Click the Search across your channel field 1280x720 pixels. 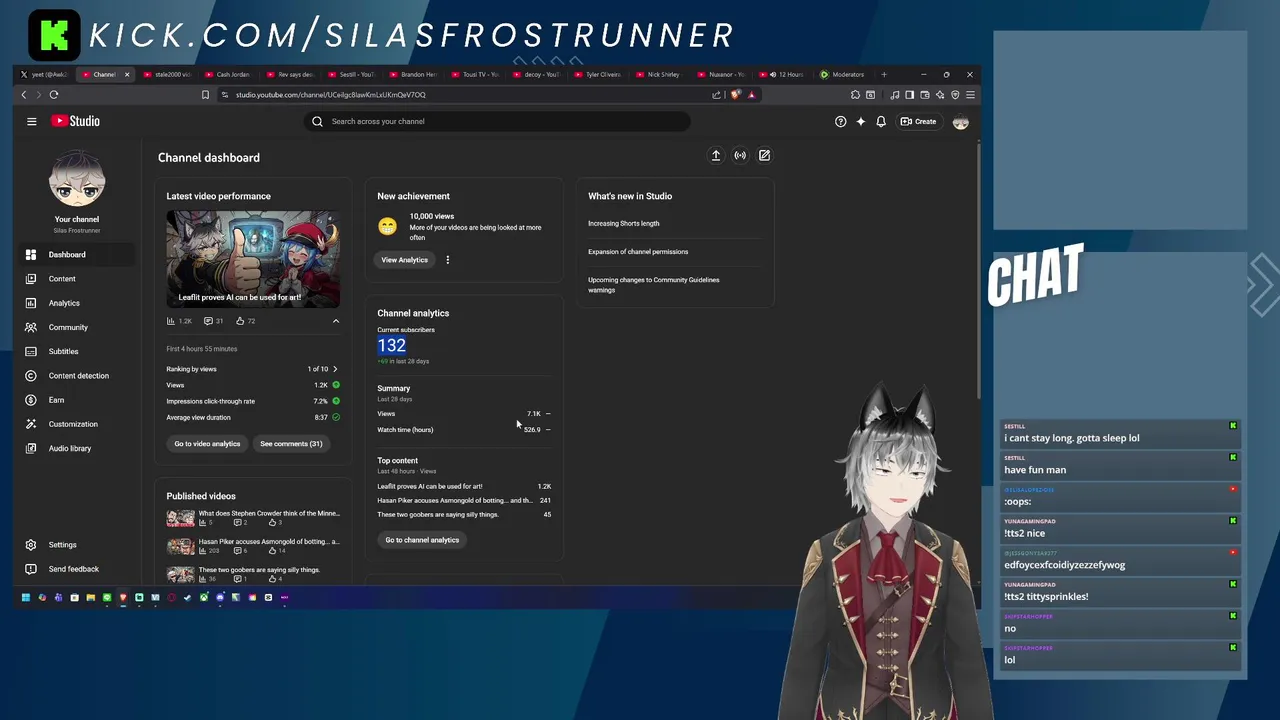click(497, 121)
